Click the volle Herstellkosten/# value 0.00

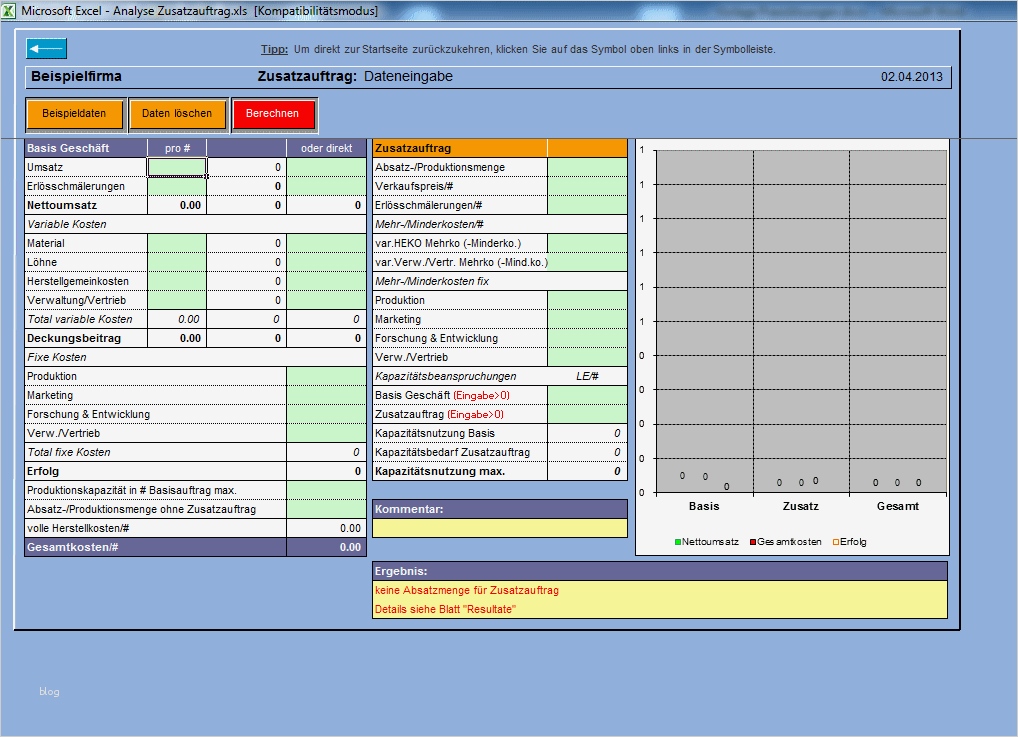pos(351,529)
